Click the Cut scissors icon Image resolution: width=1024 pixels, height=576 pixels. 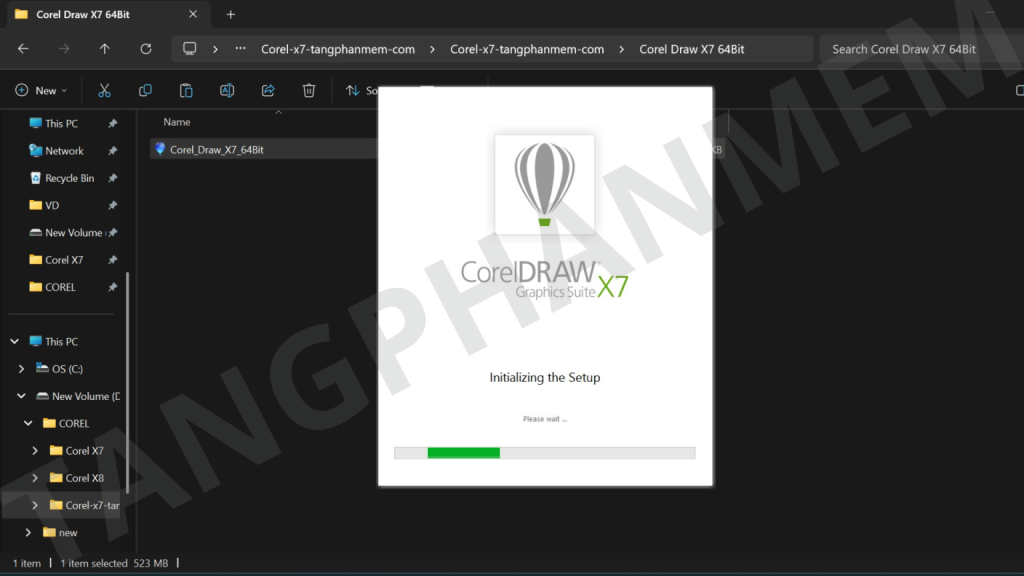tap(104, 90)
